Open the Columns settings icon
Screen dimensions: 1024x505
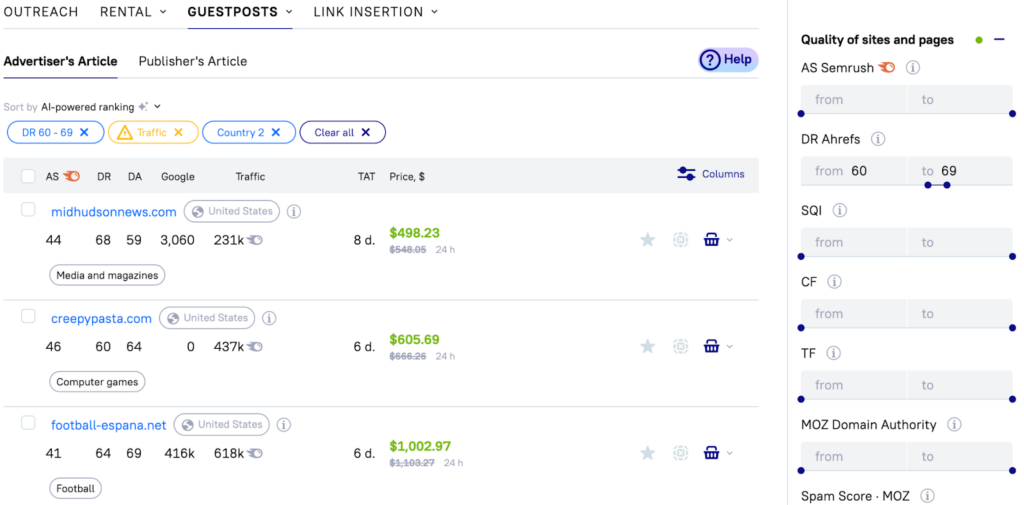[x=686, y=174]
